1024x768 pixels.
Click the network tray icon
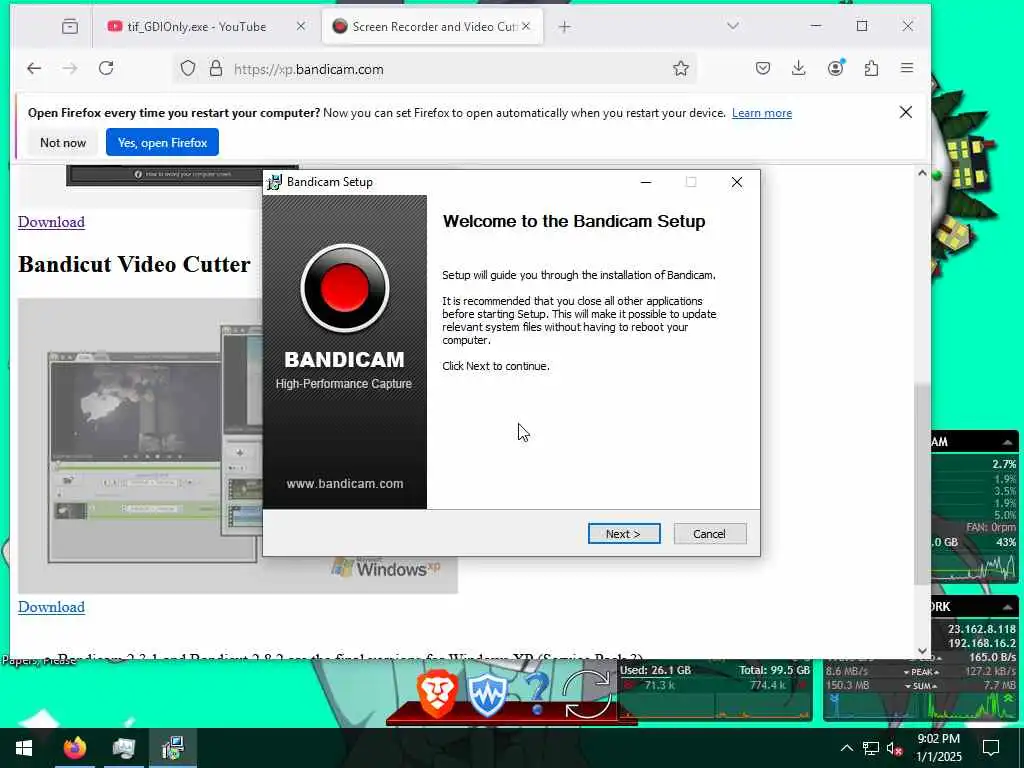pos(871,748)
